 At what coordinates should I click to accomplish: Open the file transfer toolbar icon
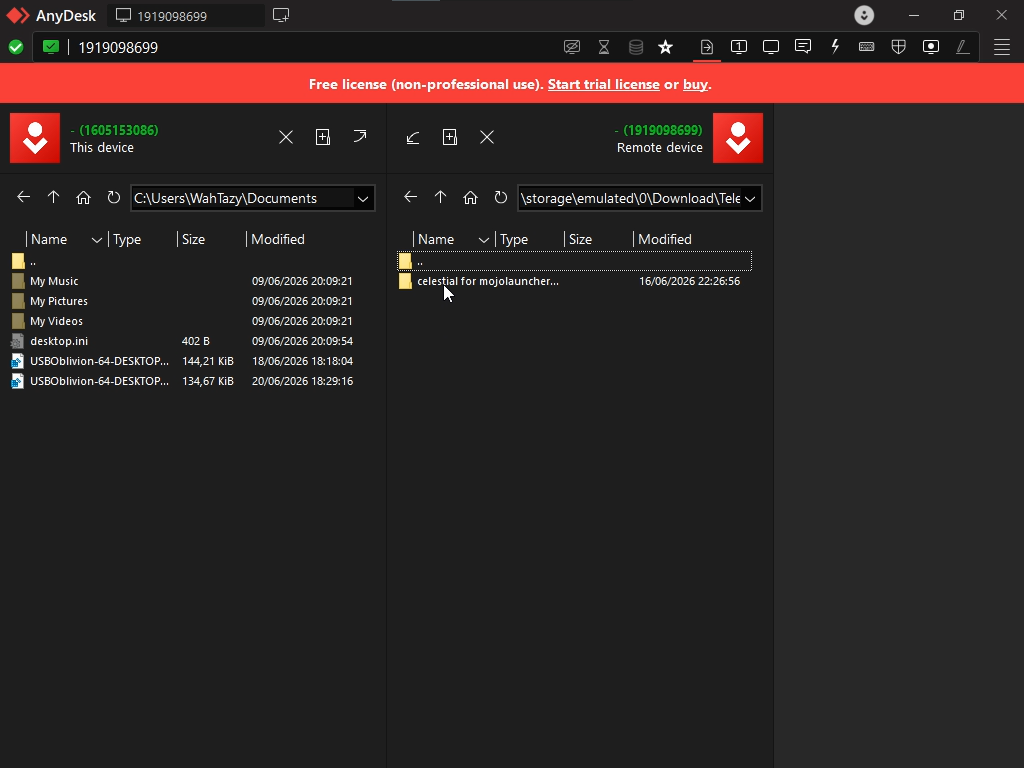click(707, 47)
